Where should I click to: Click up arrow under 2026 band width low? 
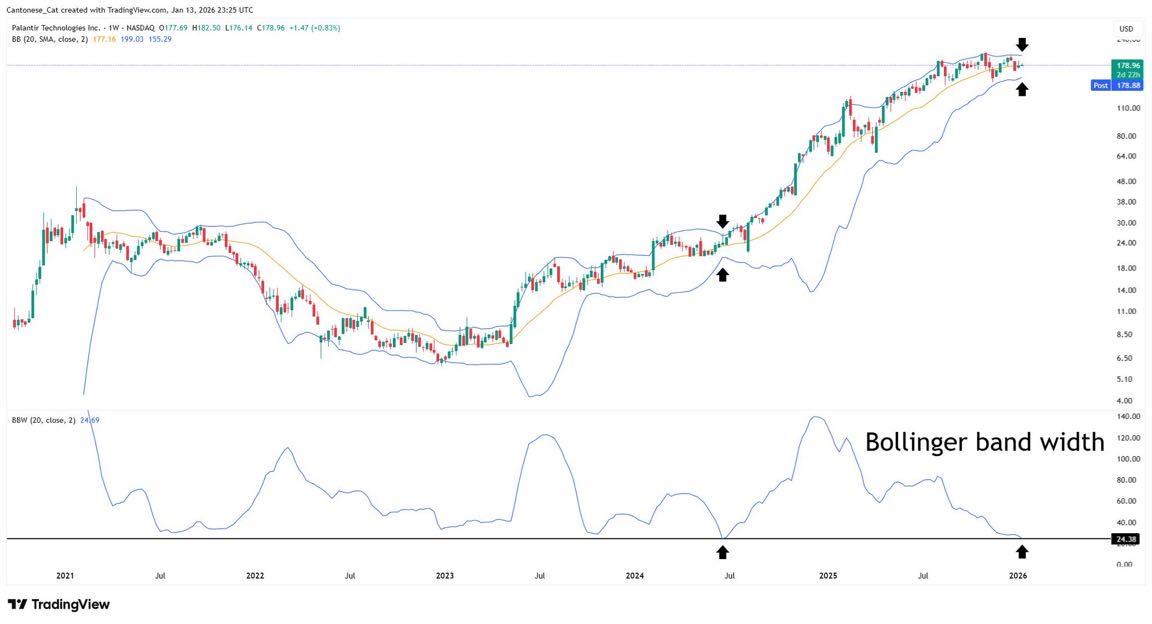coord(1021,551)
